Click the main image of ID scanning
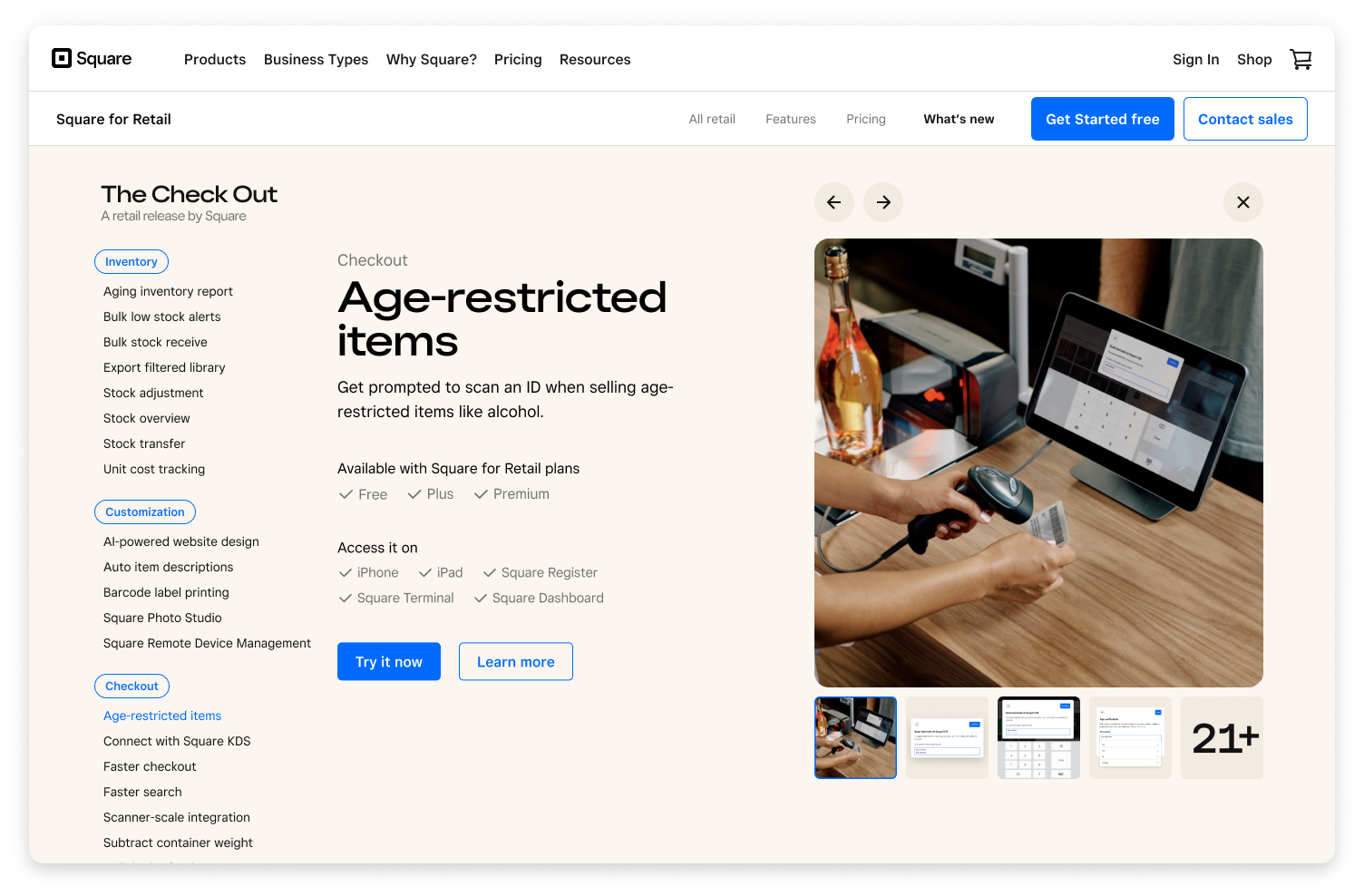The height and width of the screenshot is (896, 1364). coord(1038,463)
